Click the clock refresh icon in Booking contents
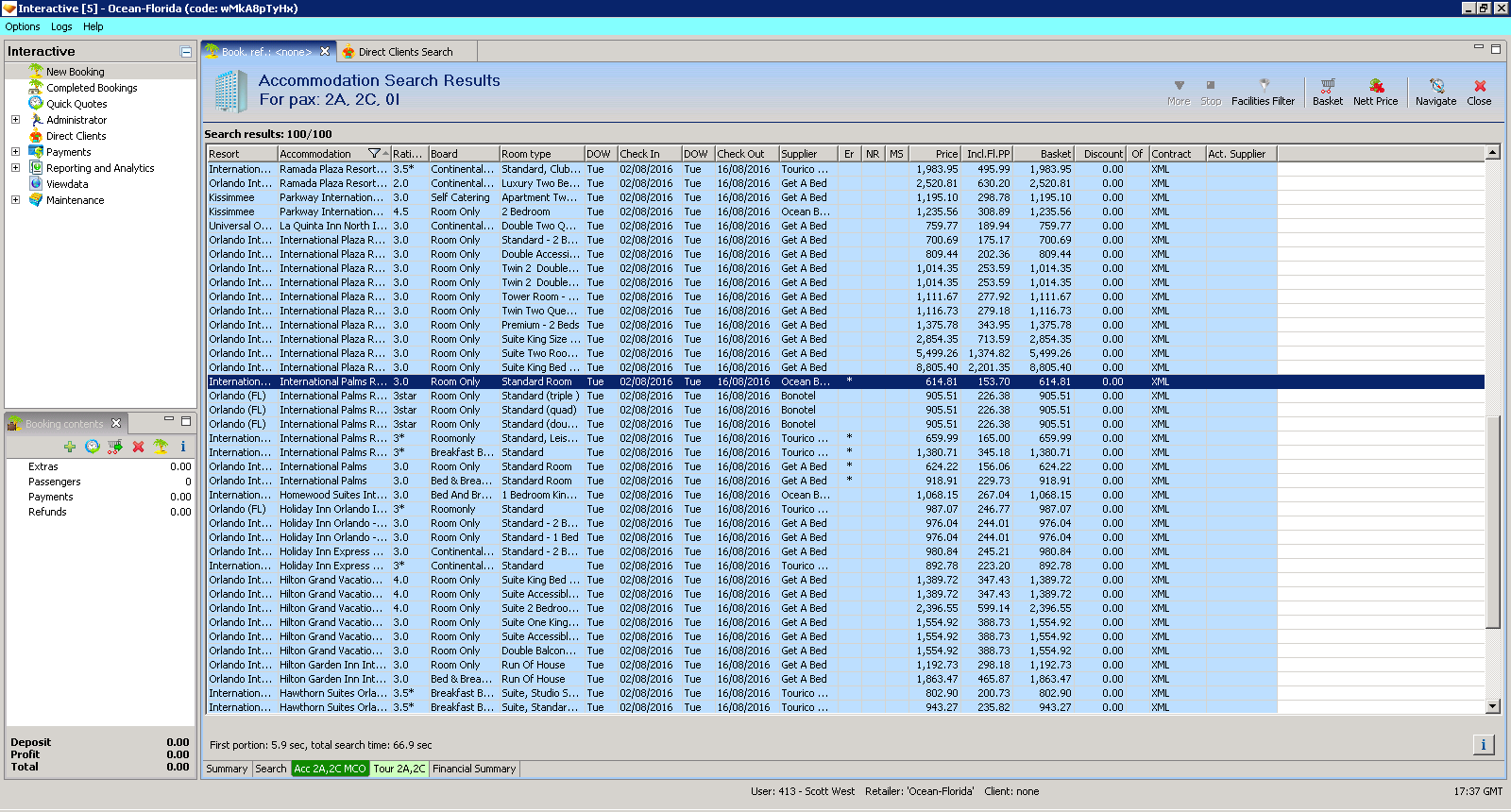 point(93,447)
